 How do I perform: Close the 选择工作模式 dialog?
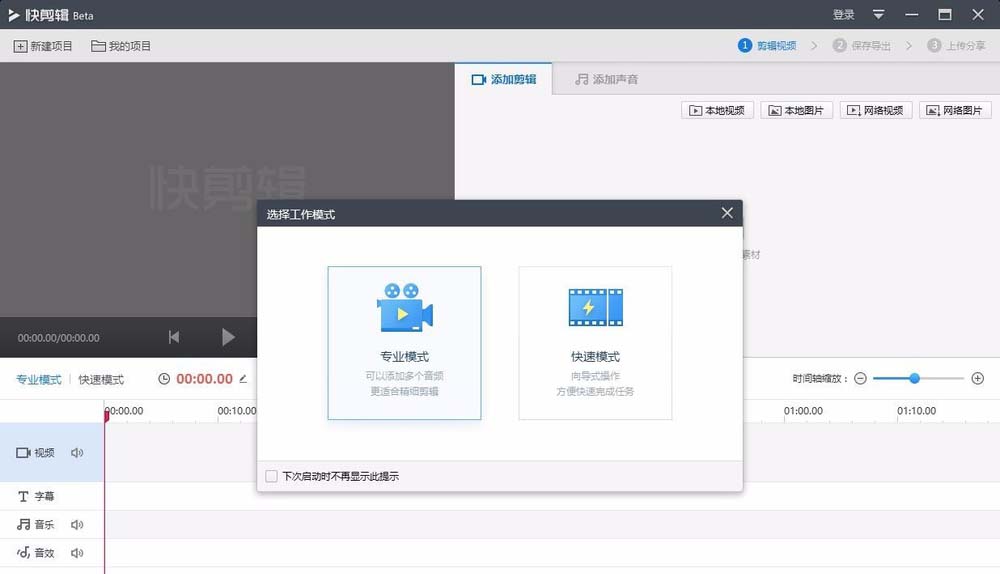727,213
